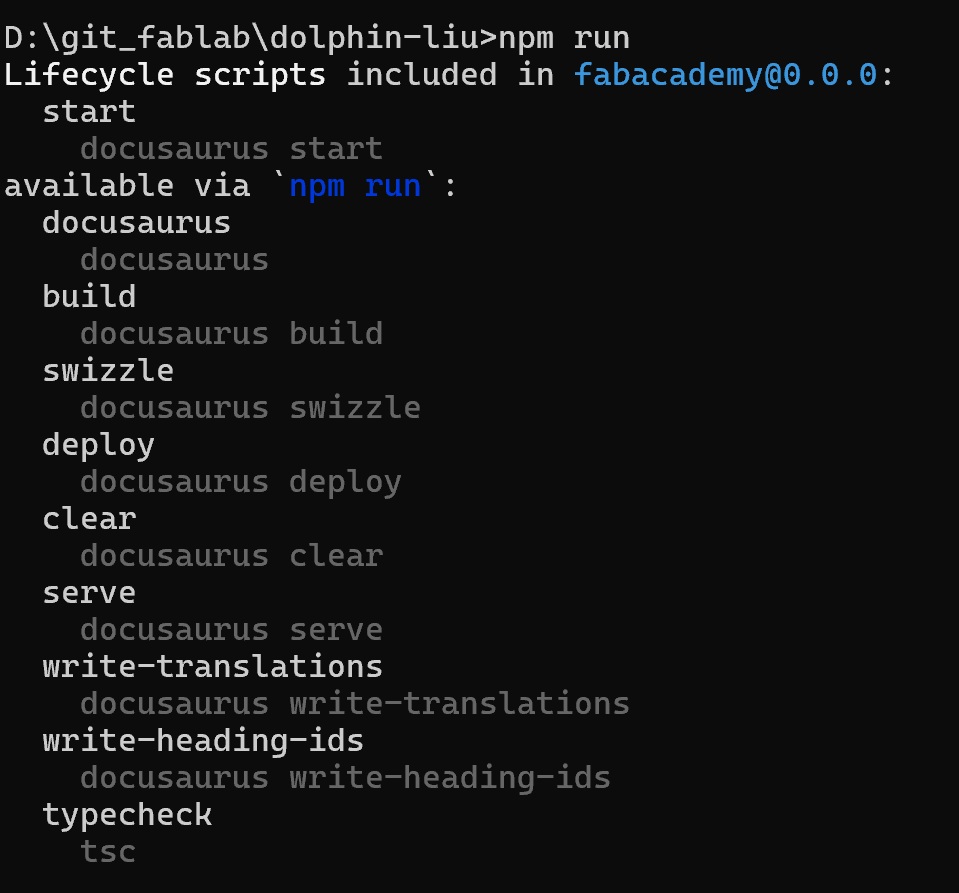Click the gray docusaurus deploy command

[240, 482]
